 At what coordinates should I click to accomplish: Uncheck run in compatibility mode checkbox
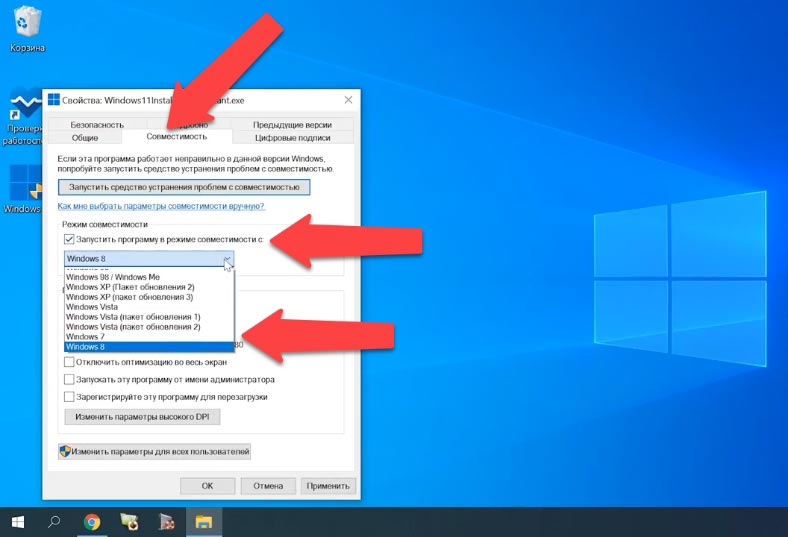[x=69, y=240]
